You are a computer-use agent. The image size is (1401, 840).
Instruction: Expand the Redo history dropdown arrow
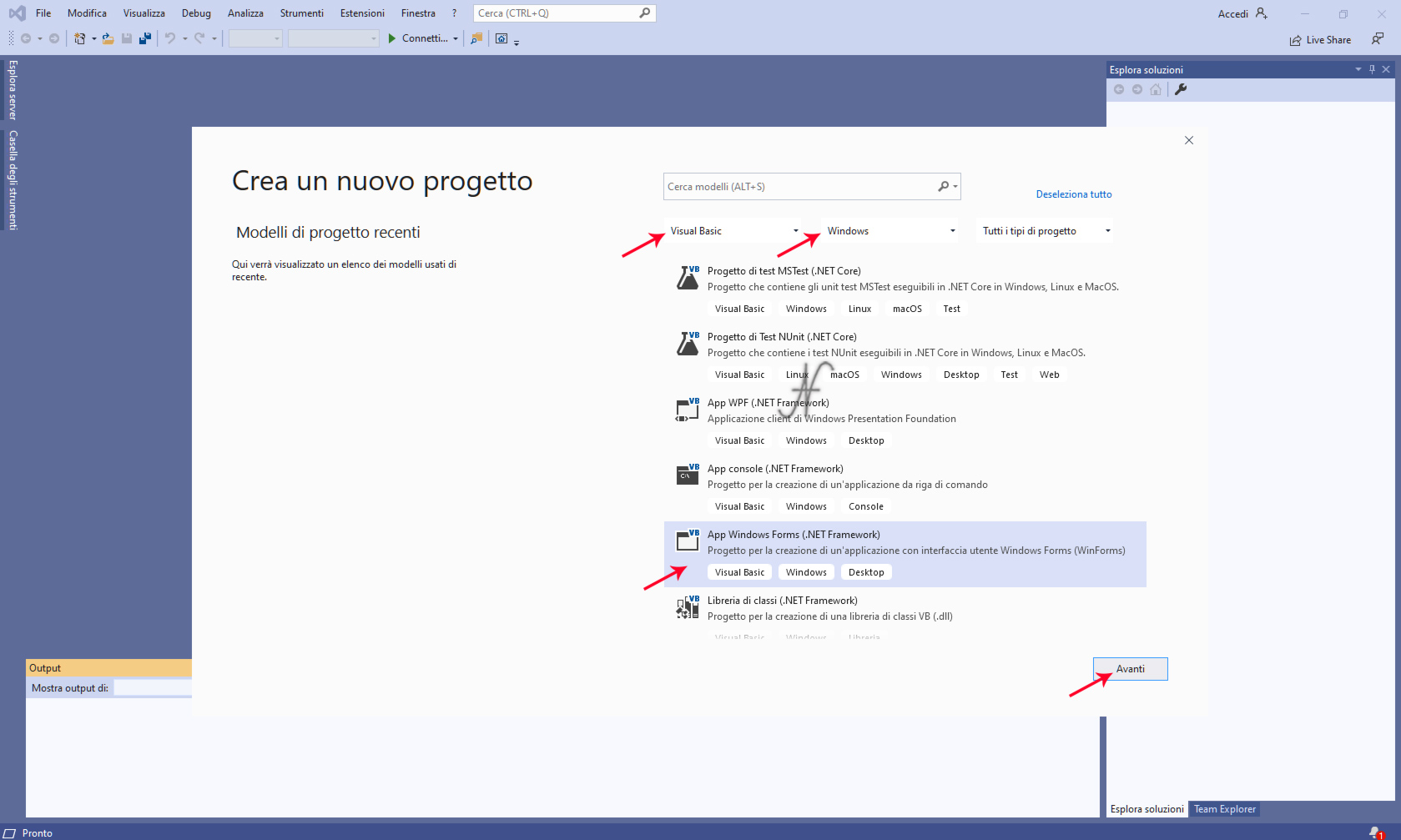(x=214, y=38)
